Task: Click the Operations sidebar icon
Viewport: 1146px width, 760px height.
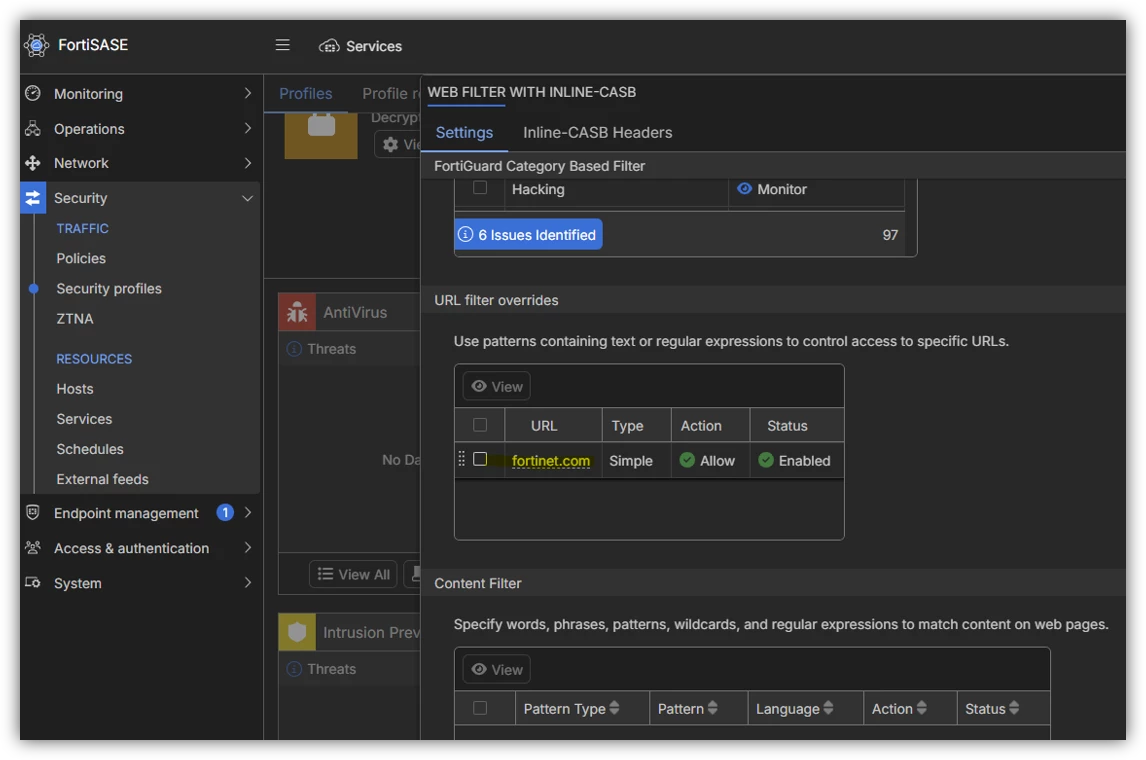Action: (33, 129)
